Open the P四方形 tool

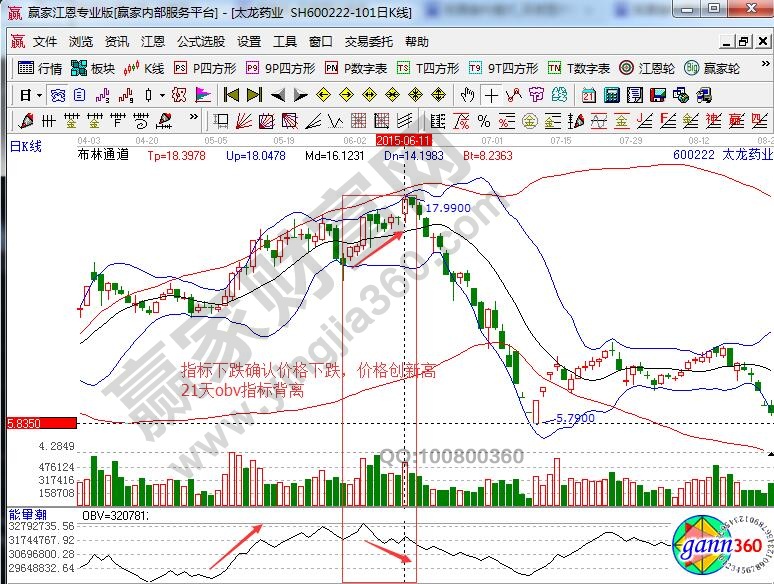point(205,68)
